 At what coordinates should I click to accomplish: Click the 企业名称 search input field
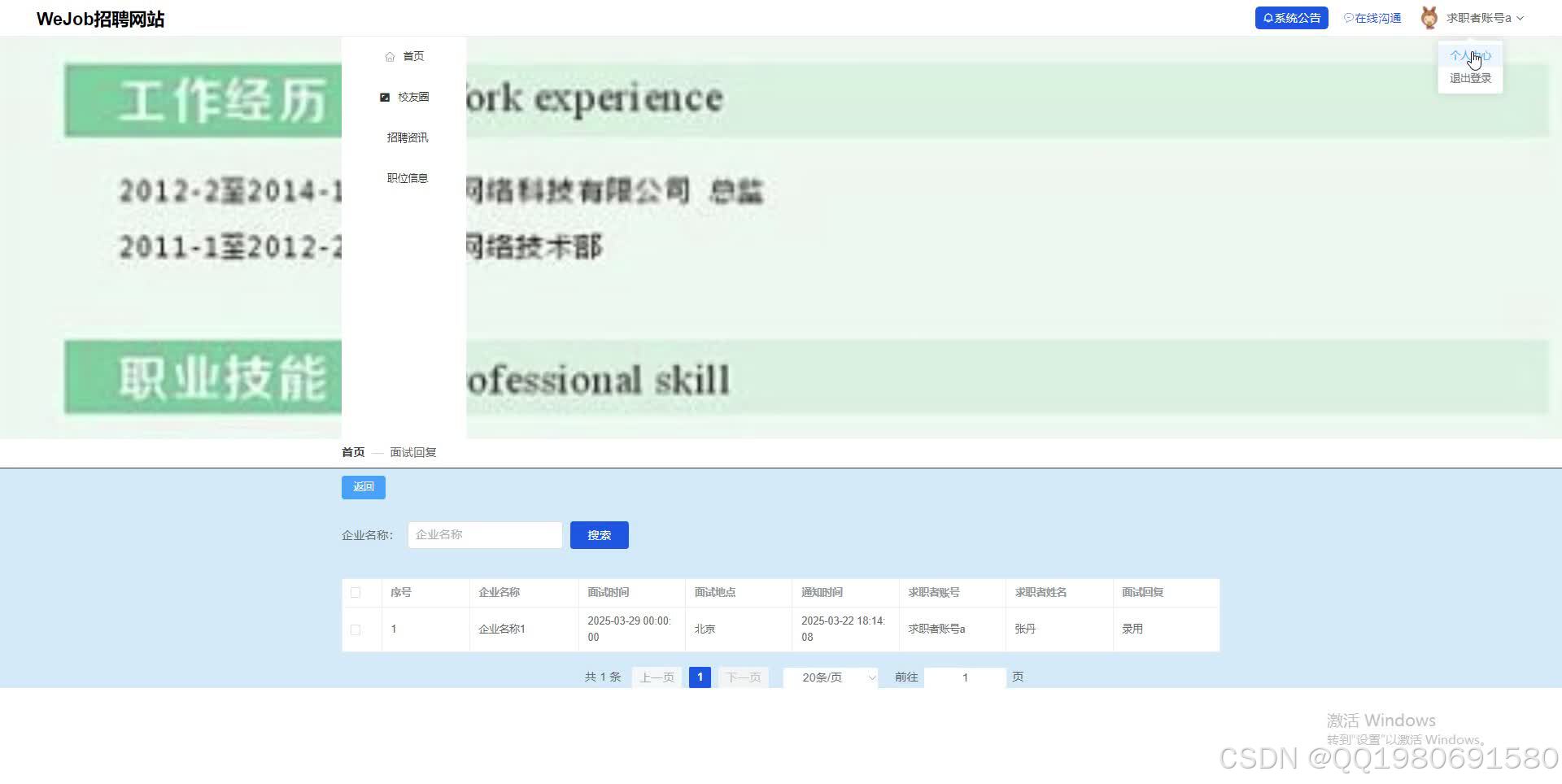click(484, 534)
